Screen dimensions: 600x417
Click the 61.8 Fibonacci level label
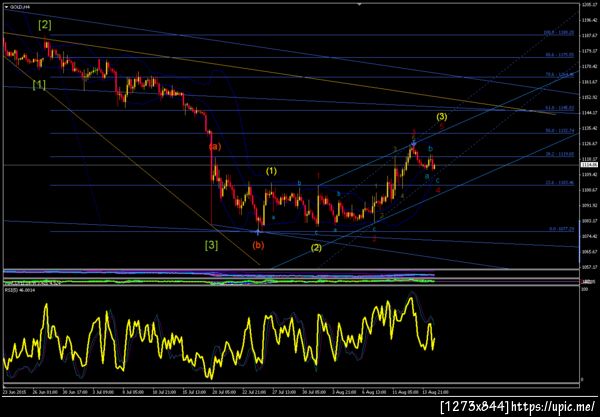click(x=559, y=108)
